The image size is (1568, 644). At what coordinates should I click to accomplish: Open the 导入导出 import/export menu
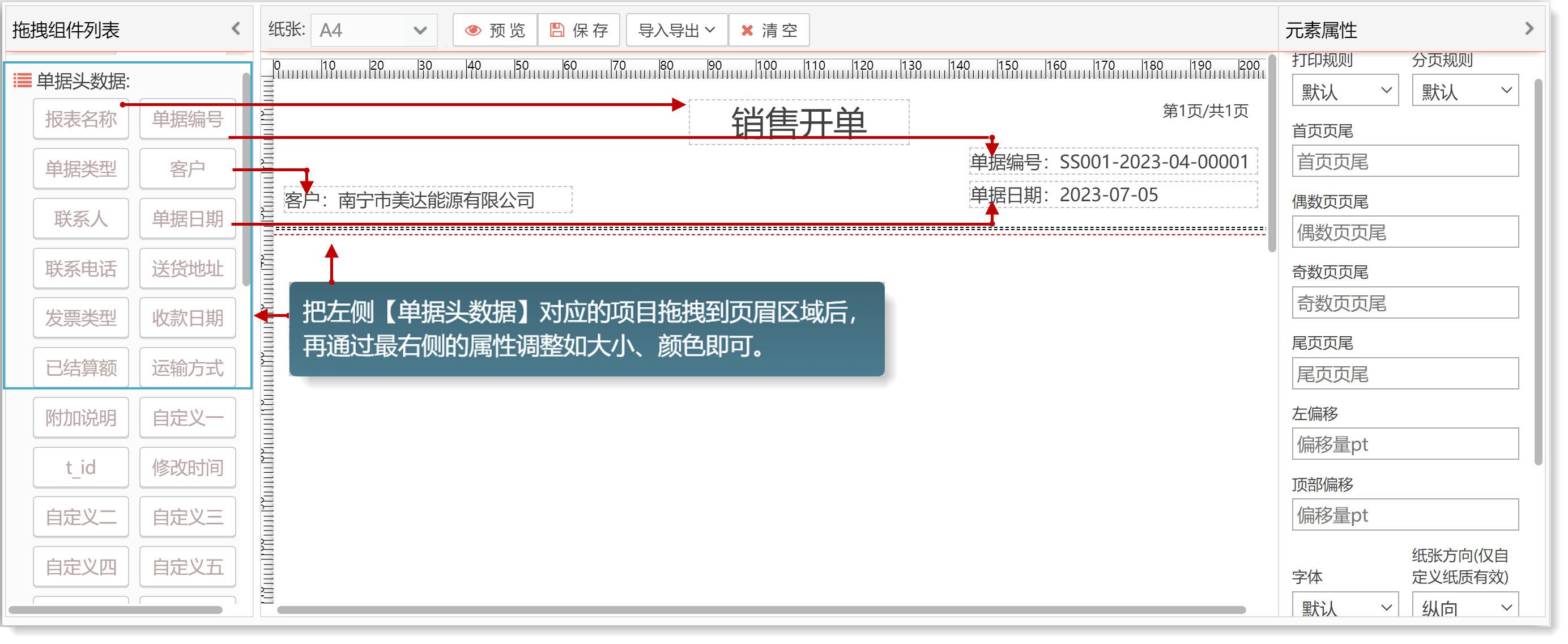pyautogui.click(x=676, y=31)
